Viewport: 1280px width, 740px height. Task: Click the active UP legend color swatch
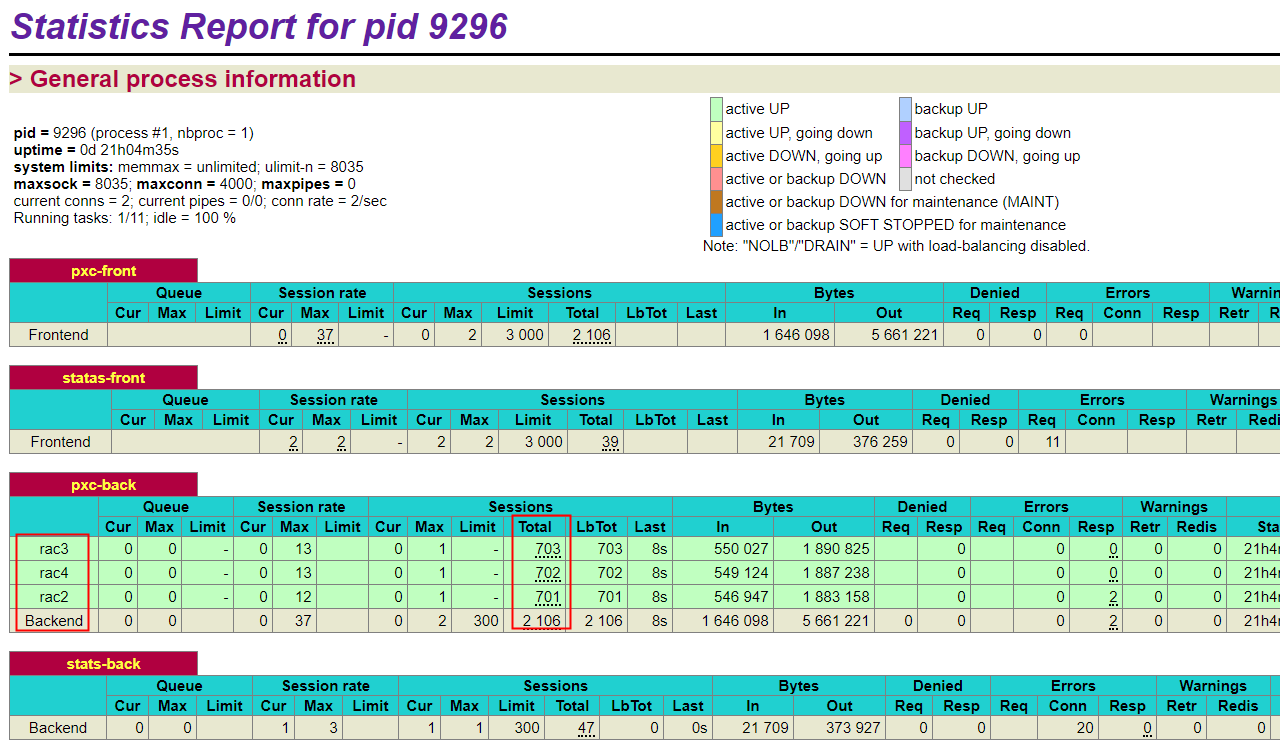click(x=716, y=109)
